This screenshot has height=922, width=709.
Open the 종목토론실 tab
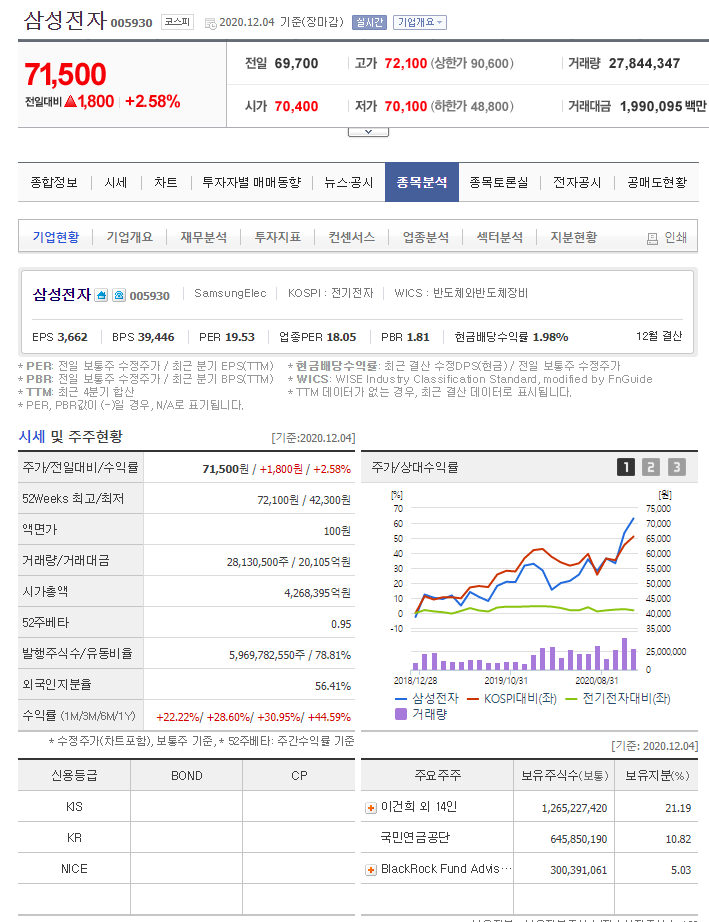(x=499, y=182)
